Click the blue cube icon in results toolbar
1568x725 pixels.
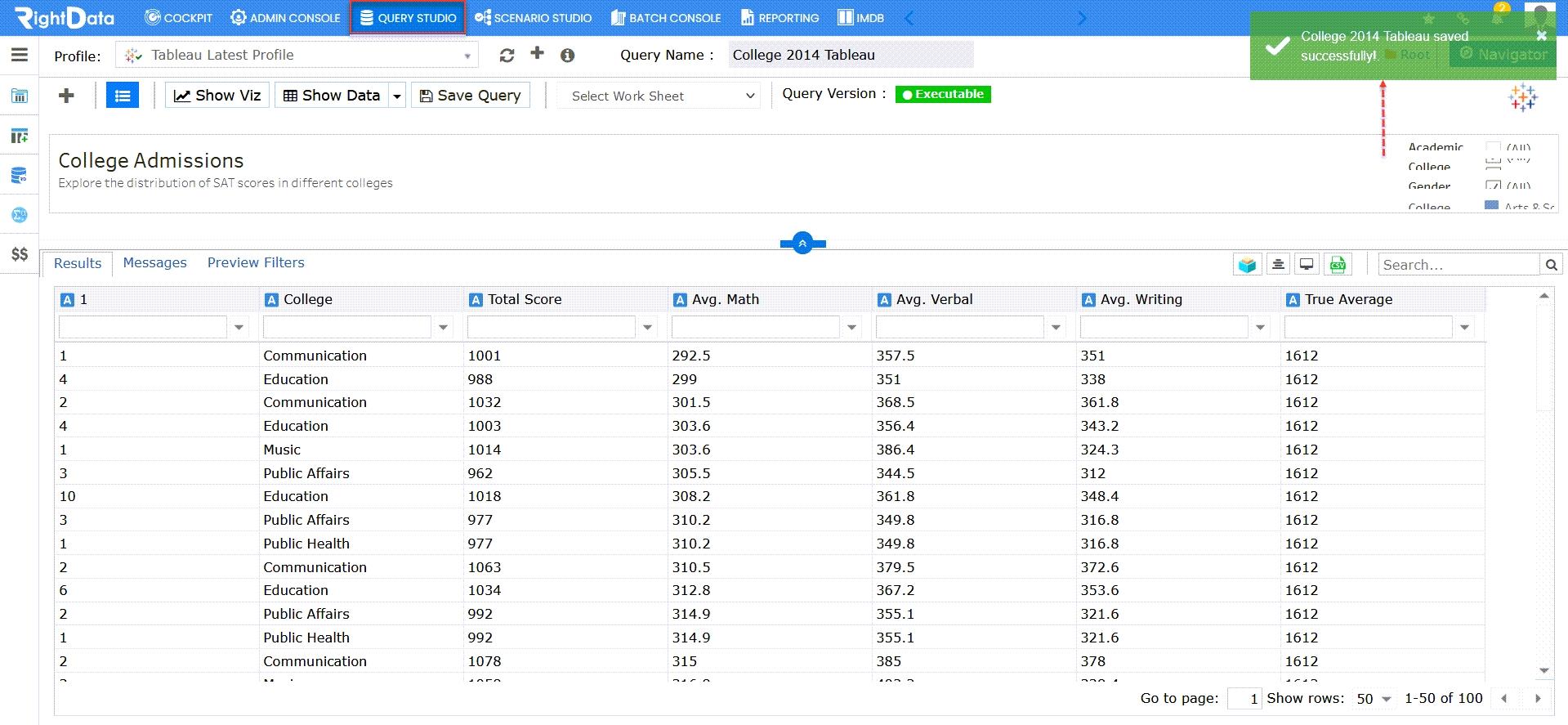coord(1247,264)
